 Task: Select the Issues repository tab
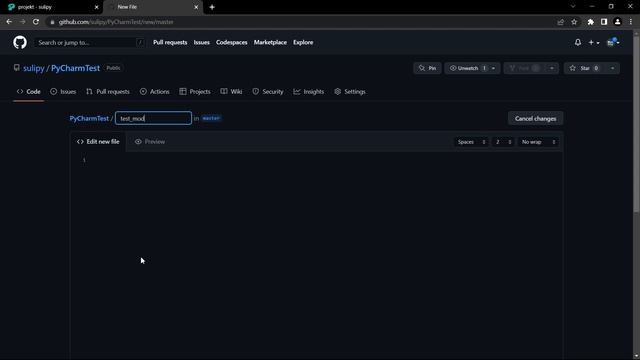point(63,92)
